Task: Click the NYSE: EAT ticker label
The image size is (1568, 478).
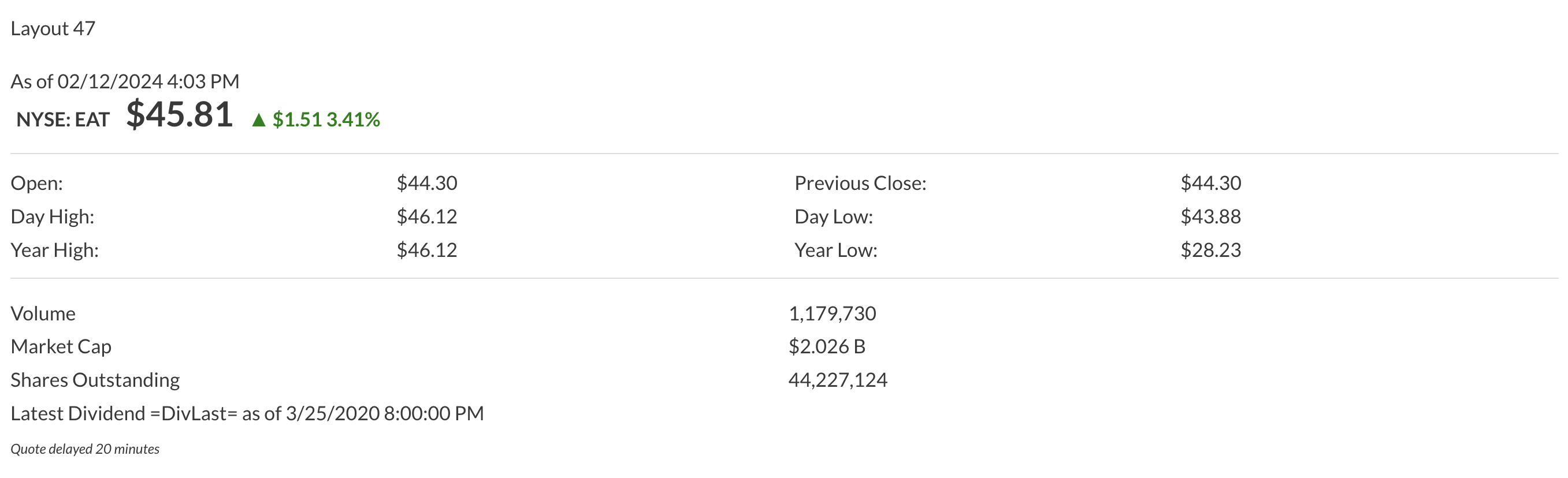Action: click(63, 120)
